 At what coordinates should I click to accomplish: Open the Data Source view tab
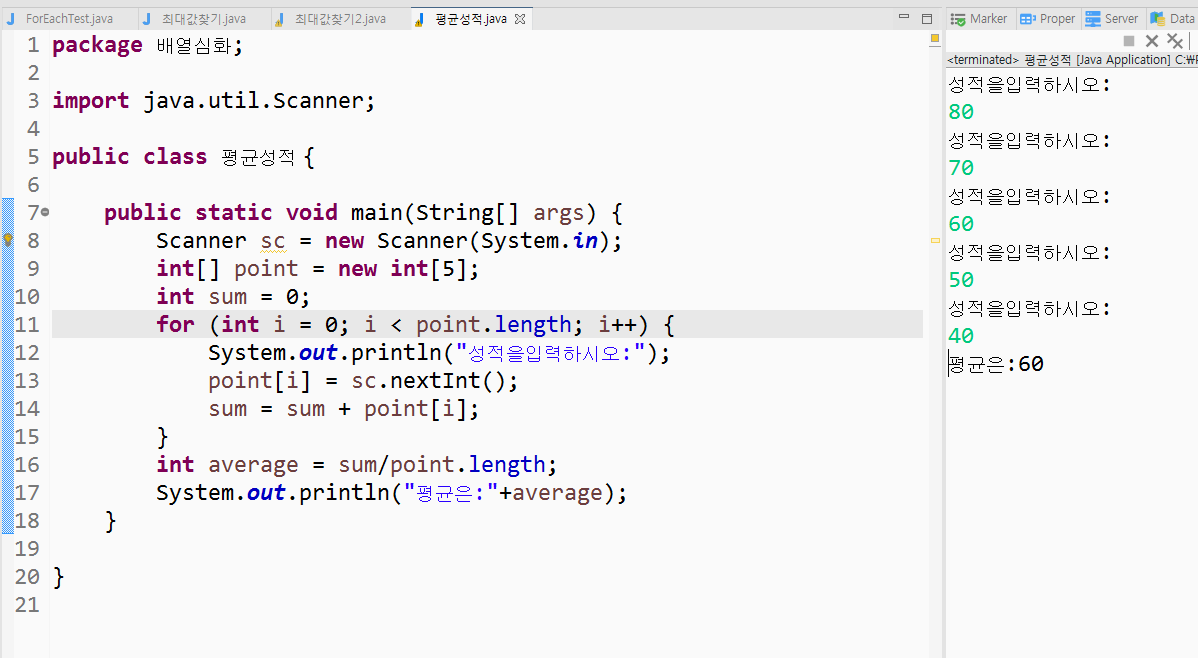pos(1173,19)
